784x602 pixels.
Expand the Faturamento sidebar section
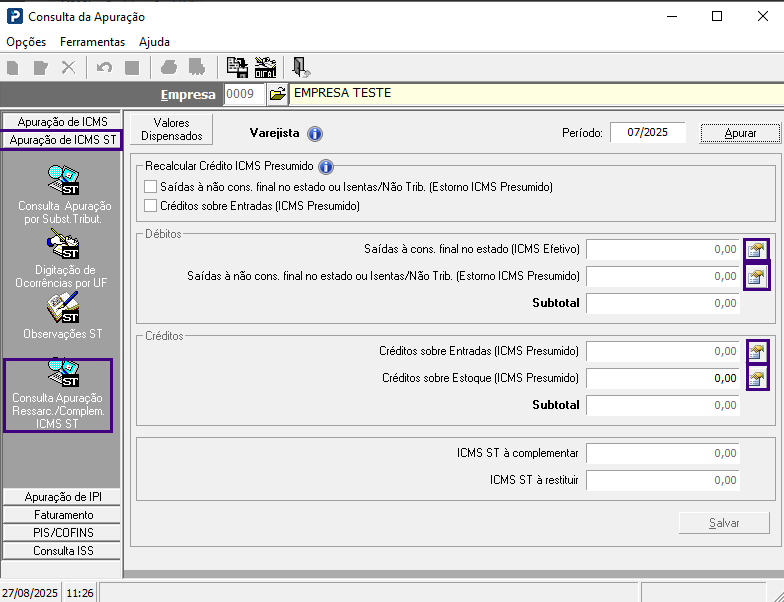pyautogui.click(x=61, y=515)
